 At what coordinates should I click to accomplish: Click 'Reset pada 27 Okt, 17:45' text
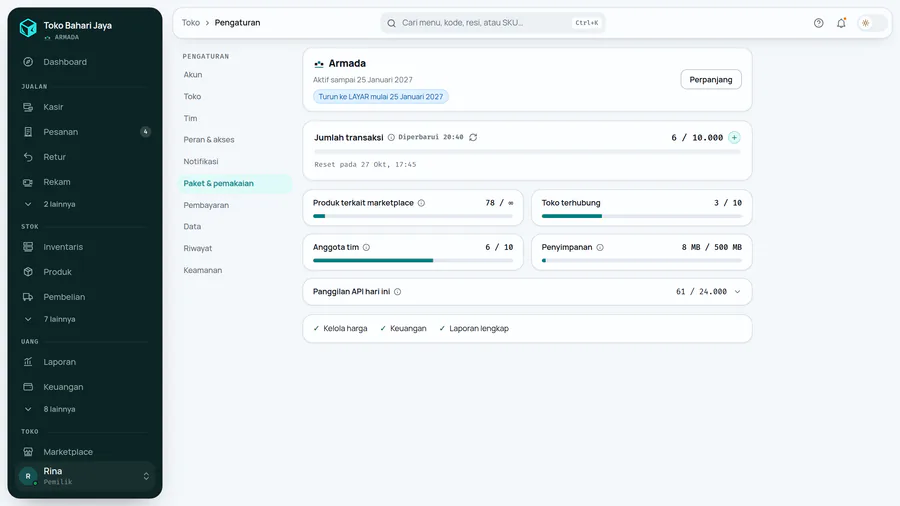click(x=365, y=165)
